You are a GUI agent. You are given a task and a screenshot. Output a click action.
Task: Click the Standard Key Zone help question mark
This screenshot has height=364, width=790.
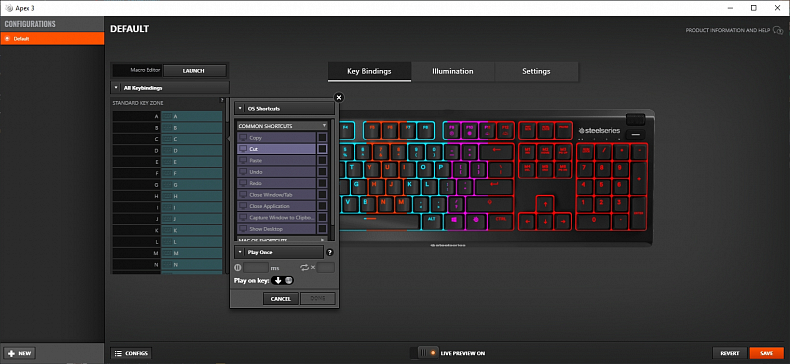(x=222, y=100)
